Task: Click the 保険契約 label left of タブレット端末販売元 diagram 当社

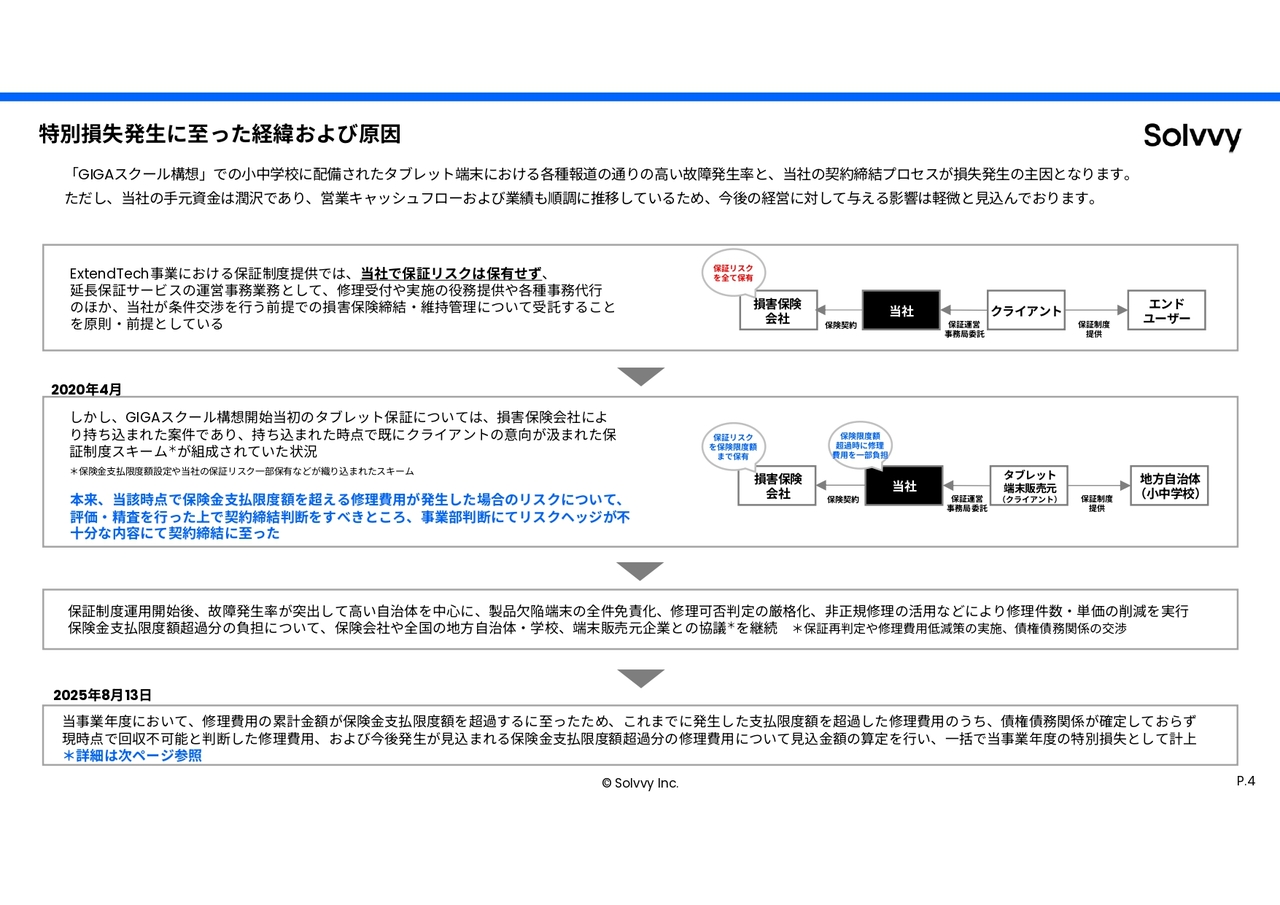Action: coord(842,499)
